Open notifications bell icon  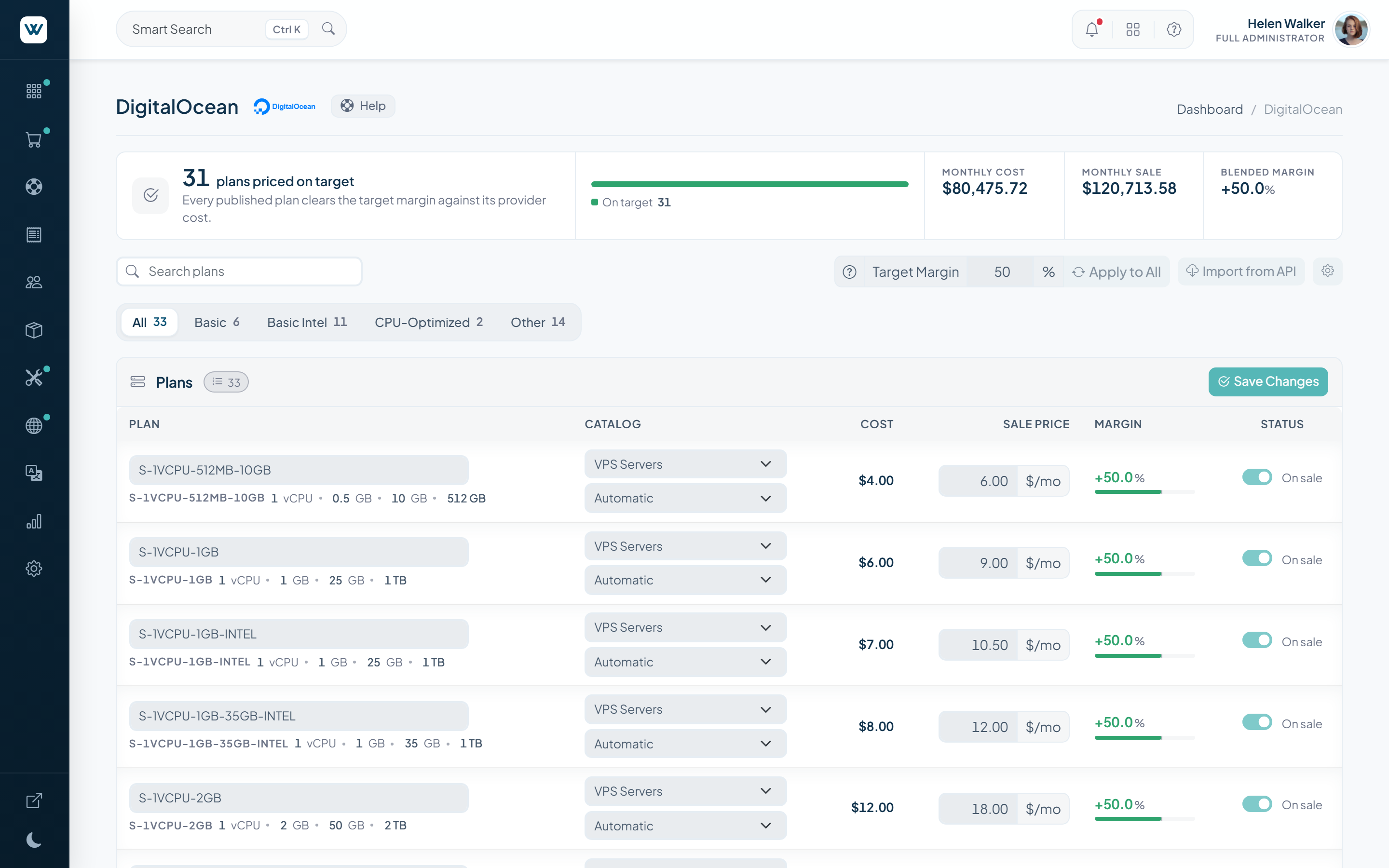tap(1092, 29)
